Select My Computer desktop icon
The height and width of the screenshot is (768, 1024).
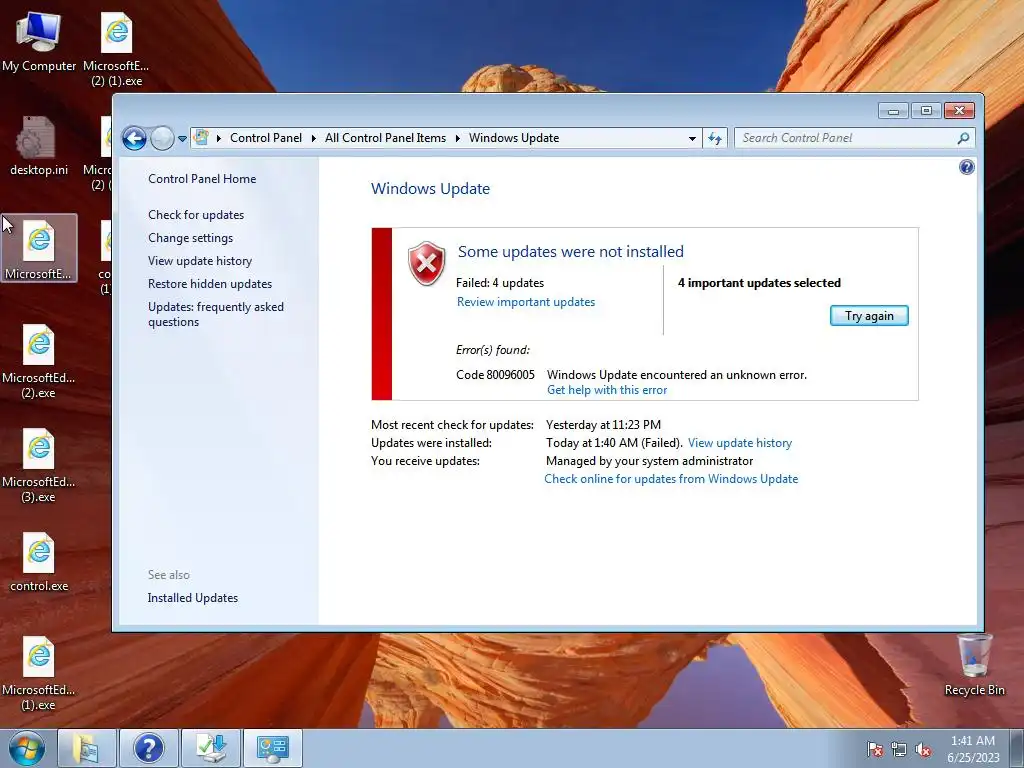tap(39, 40)
